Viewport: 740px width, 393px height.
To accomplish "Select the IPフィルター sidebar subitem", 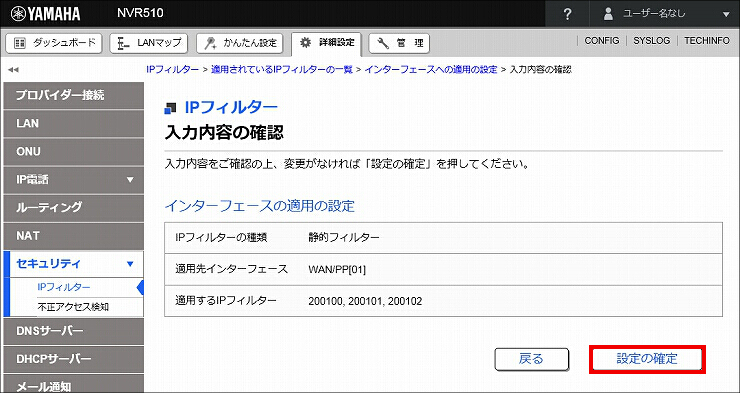I will click(x=64, y=287).
